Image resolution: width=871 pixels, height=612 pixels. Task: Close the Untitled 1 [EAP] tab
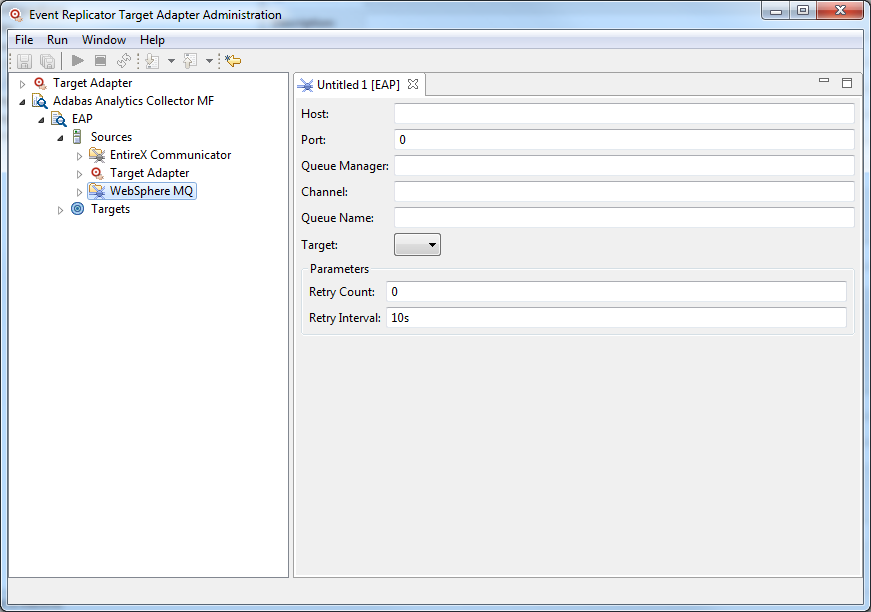point(413,84)
